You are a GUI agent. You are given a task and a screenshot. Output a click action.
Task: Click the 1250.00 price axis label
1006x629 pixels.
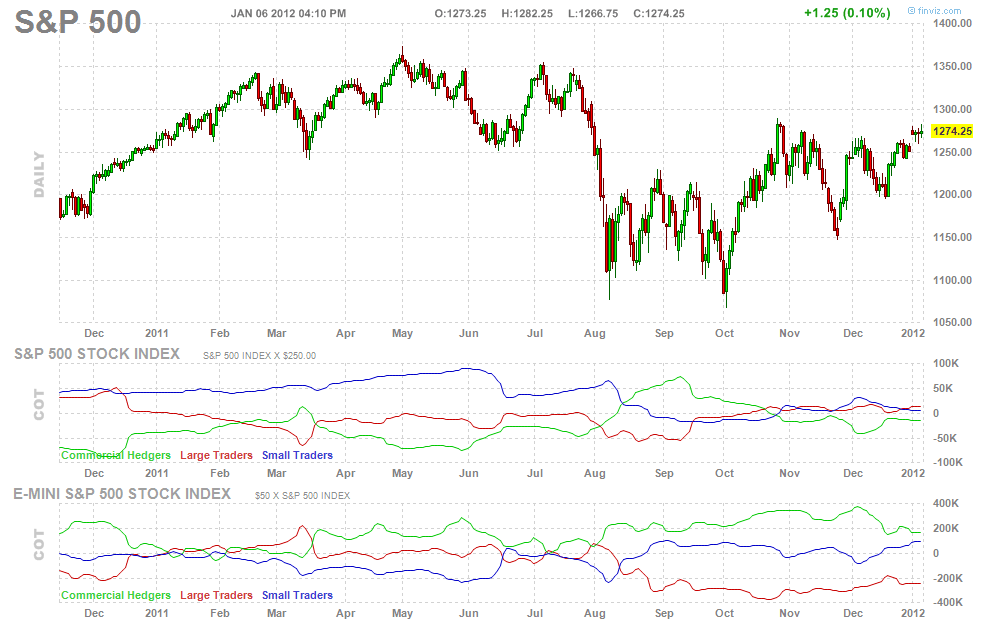pyautogui.click(x=952, y=152)
